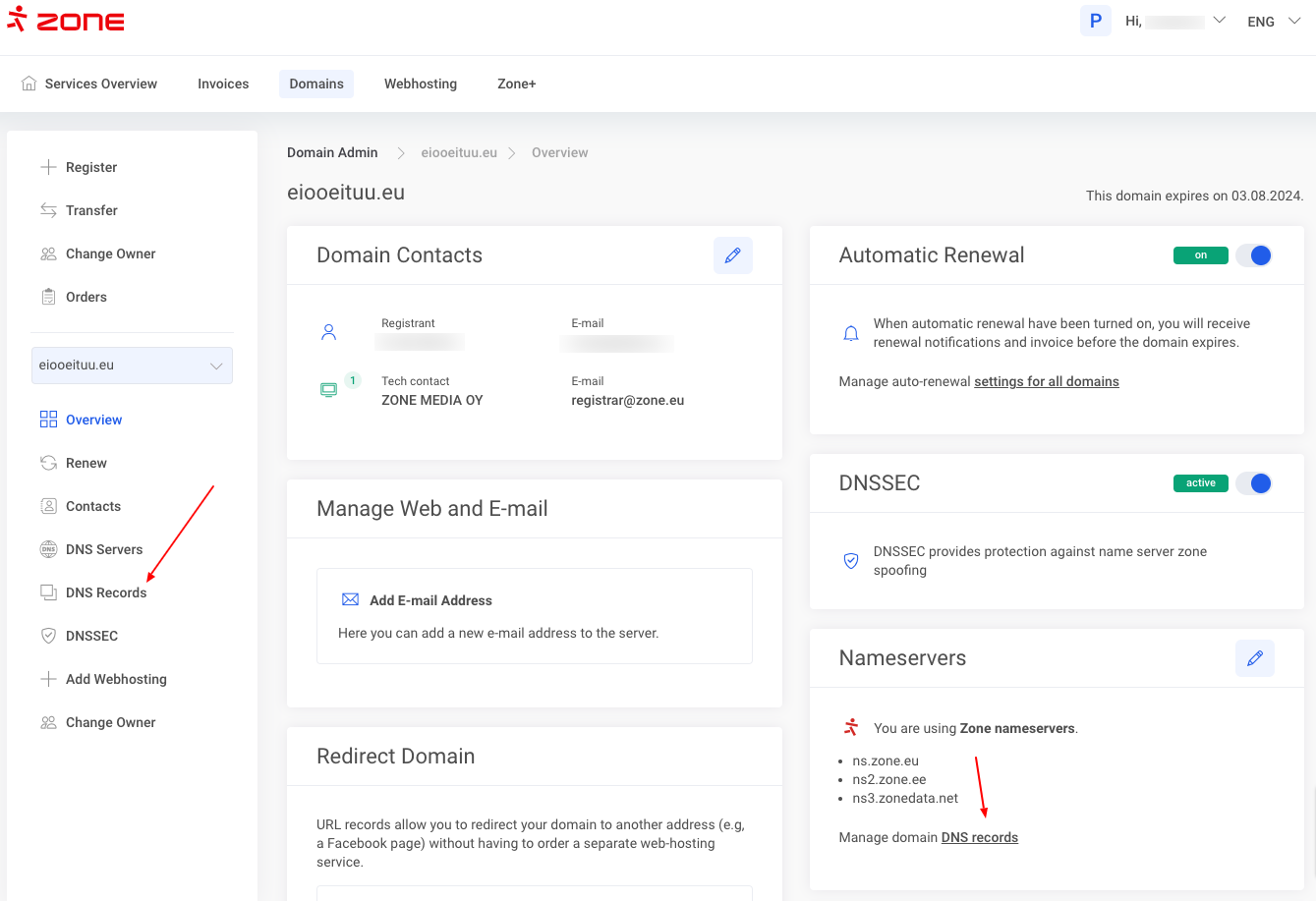Expand the ENG language dropdown
Image resolution: width=1316 pixels, height=901 pixels.
(x=1274, y=22)
